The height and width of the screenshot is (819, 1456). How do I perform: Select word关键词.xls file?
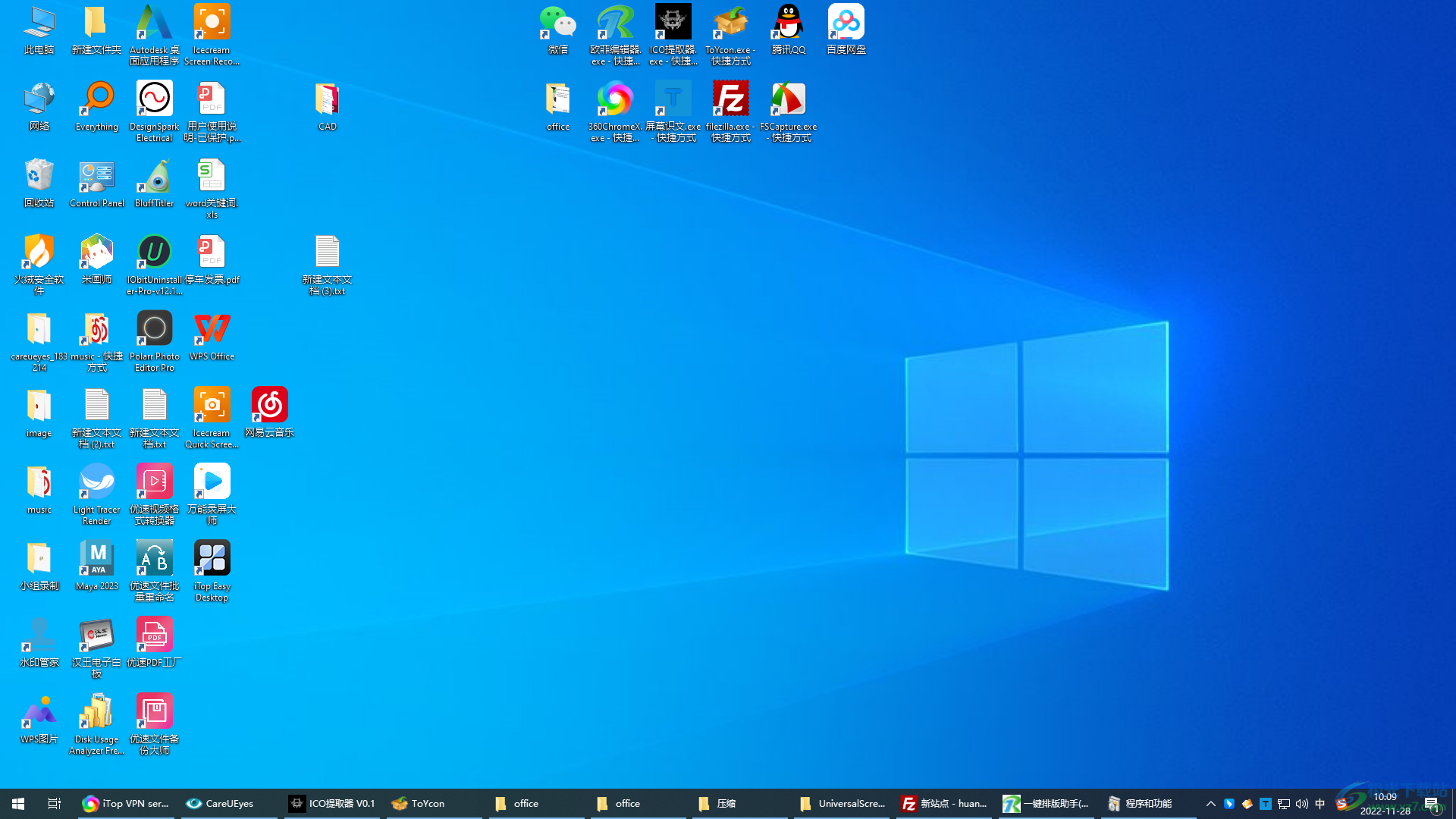coord(212,188)
